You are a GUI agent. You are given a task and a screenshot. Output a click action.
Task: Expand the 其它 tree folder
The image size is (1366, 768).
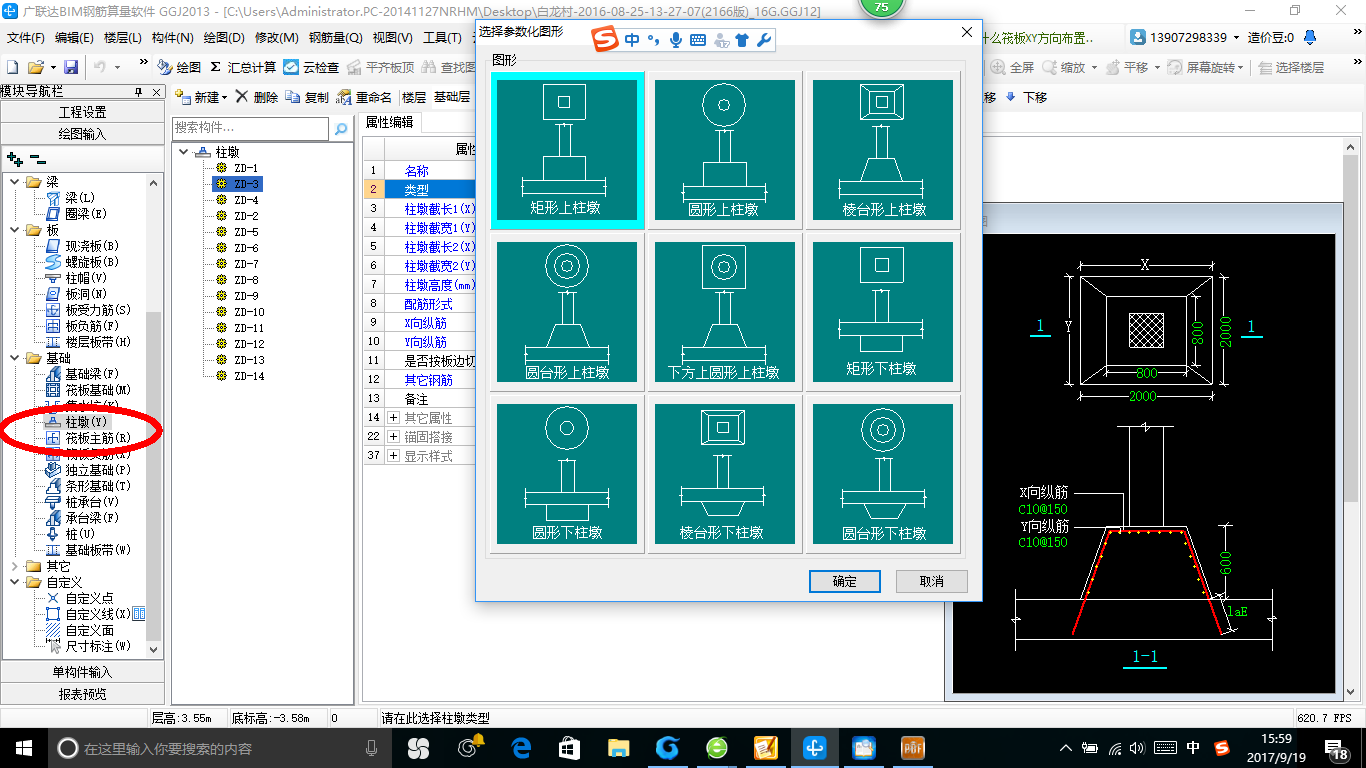pyautogui.click(x=14, y=566)
